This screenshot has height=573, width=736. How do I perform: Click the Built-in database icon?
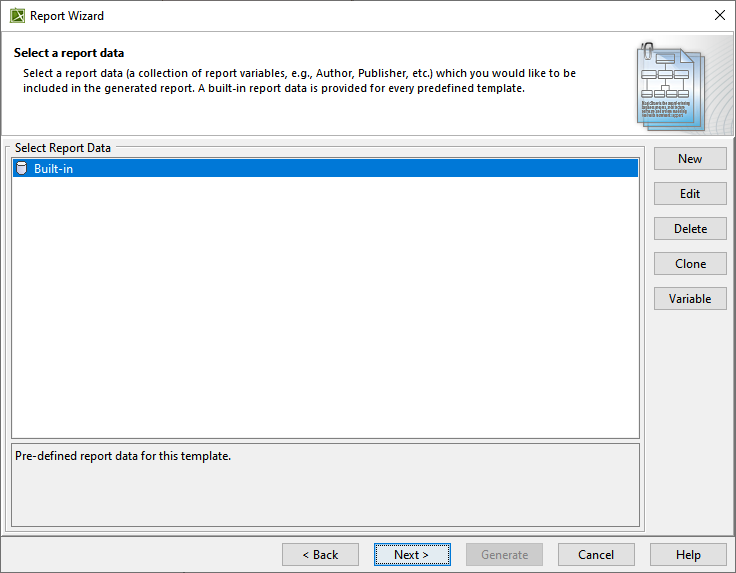point(22,169)
